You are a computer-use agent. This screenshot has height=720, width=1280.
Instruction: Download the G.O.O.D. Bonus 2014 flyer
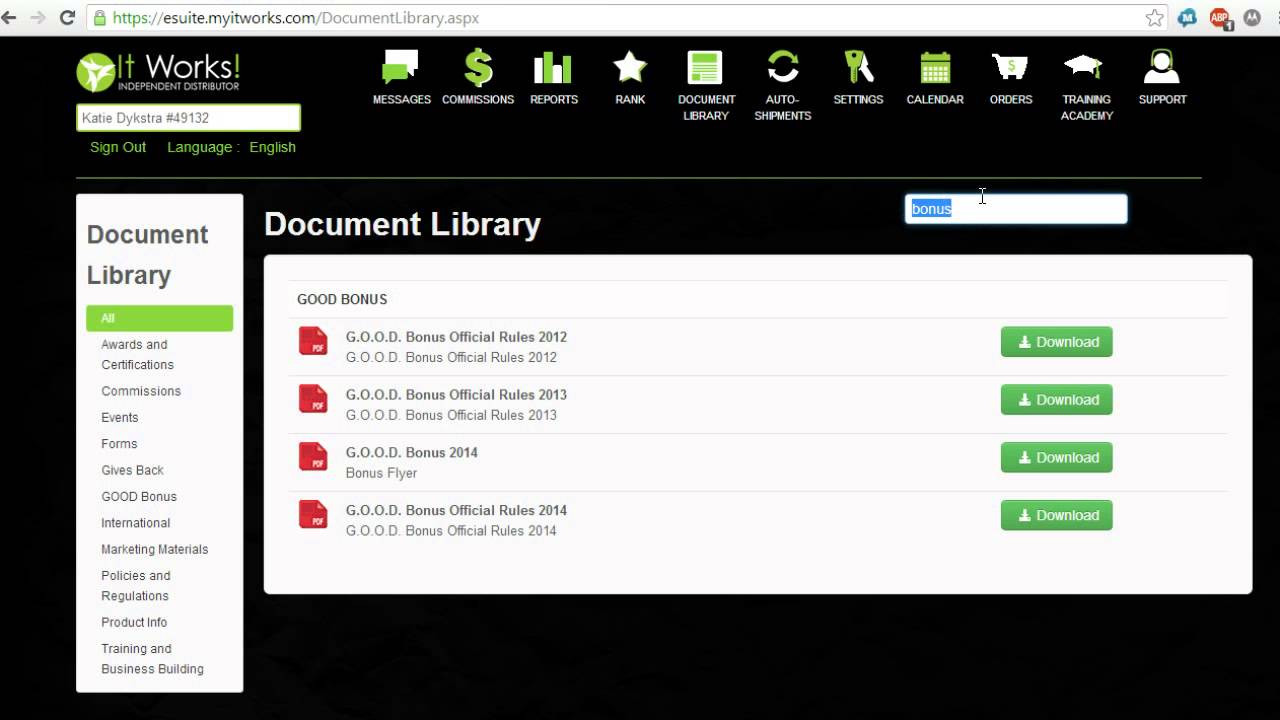(x=1056, y=458)
